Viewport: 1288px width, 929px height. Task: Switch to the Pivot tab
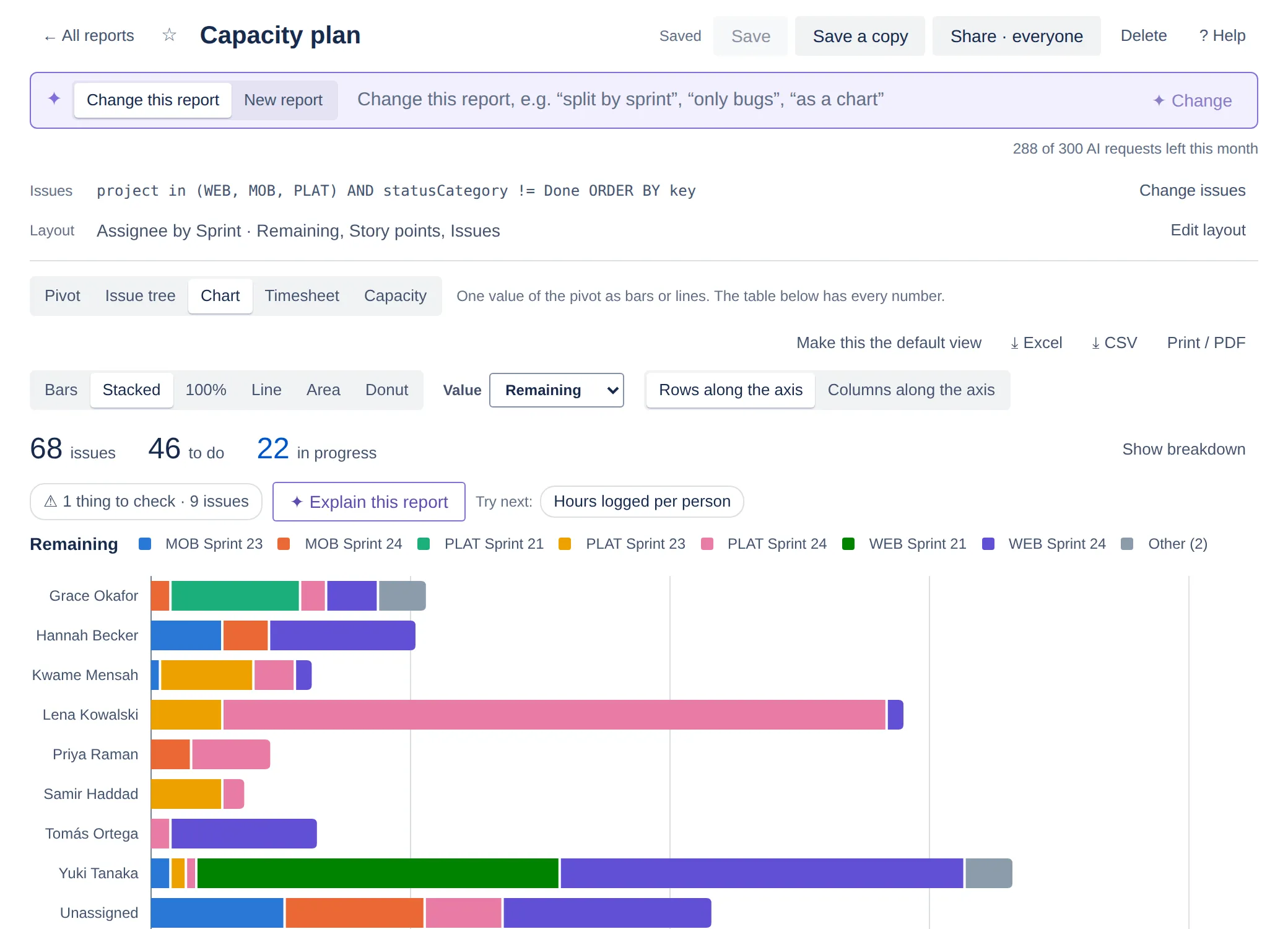click(63, 295)
